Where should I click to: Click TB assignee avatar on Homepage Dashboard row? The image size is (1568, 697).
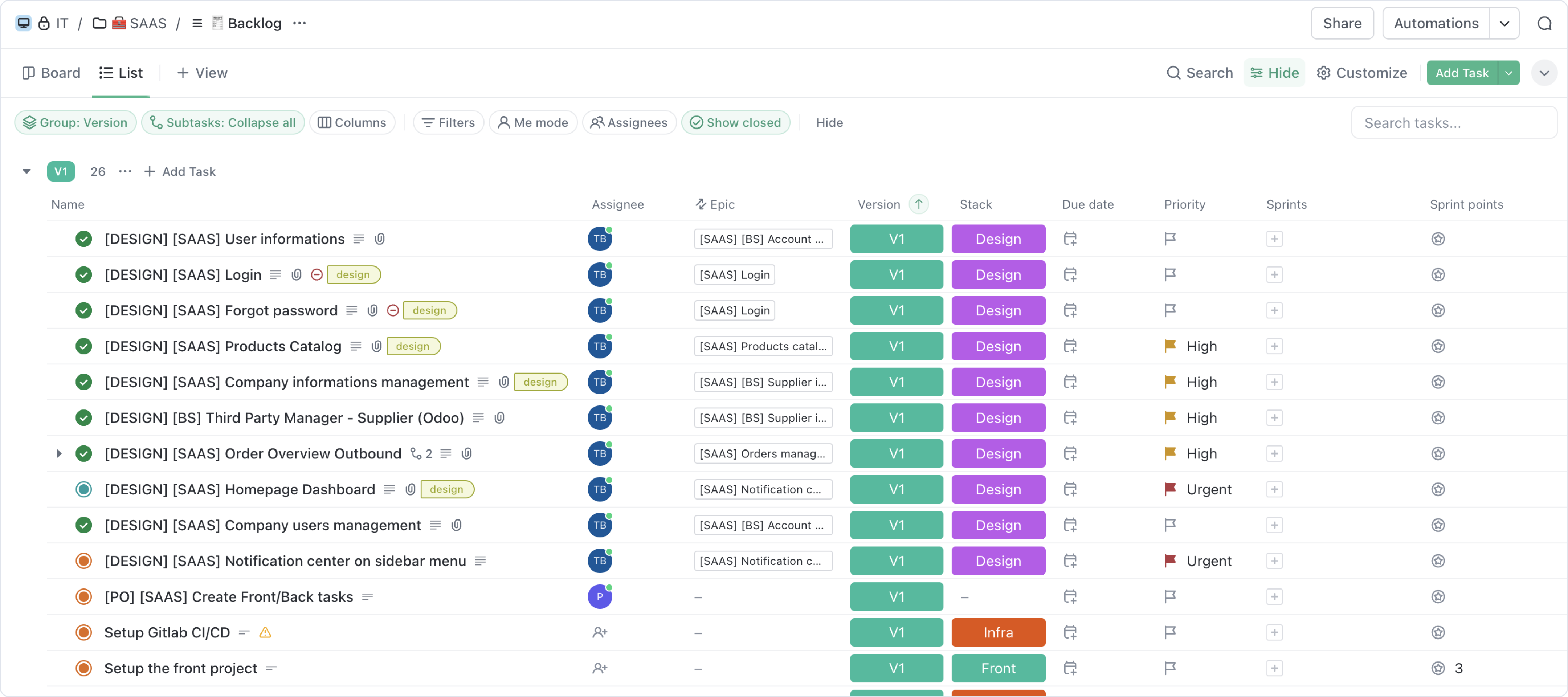pos(600,489)
